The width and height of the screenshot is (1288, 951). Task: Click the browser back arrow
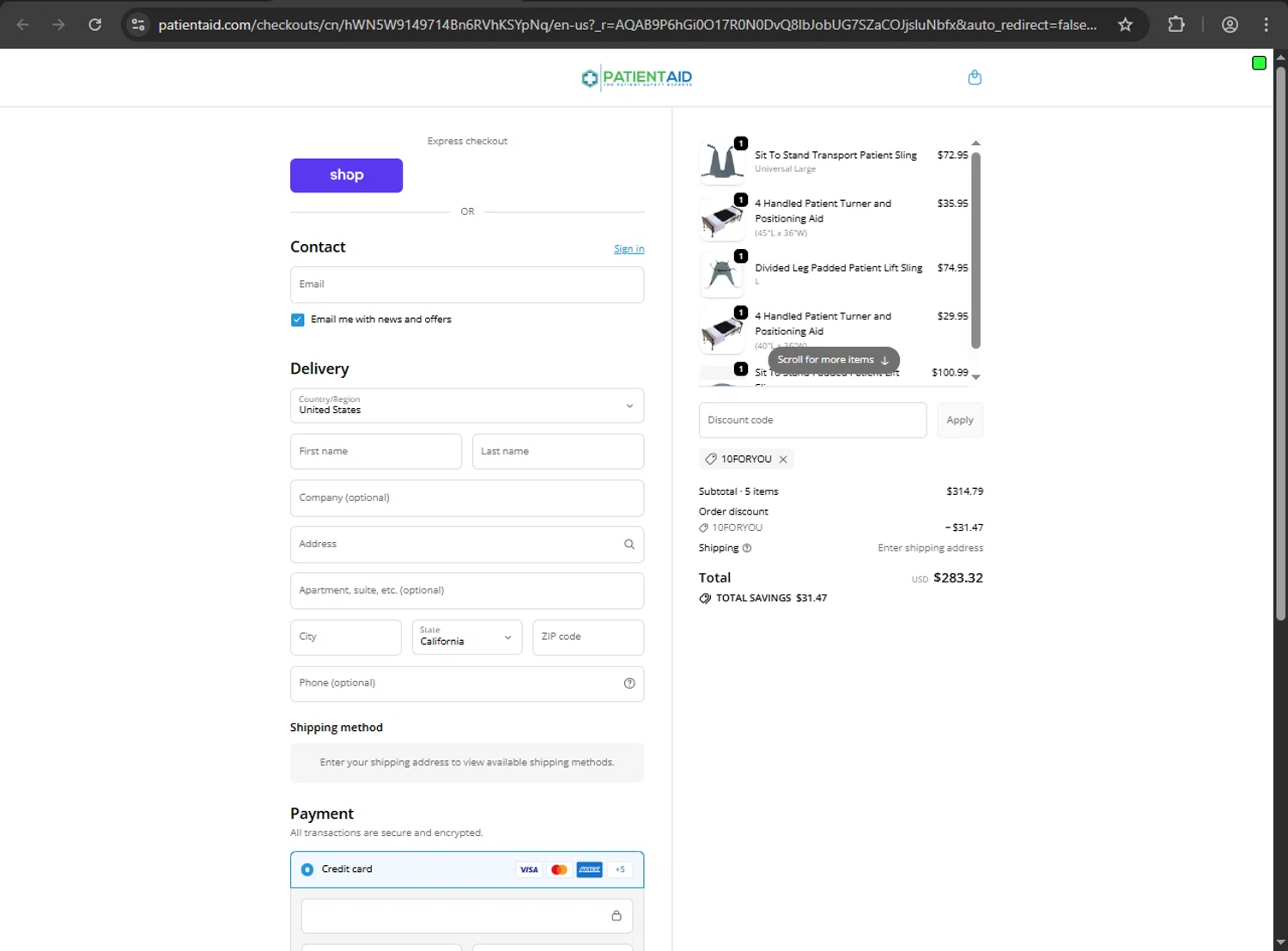(x=23, y=25)
